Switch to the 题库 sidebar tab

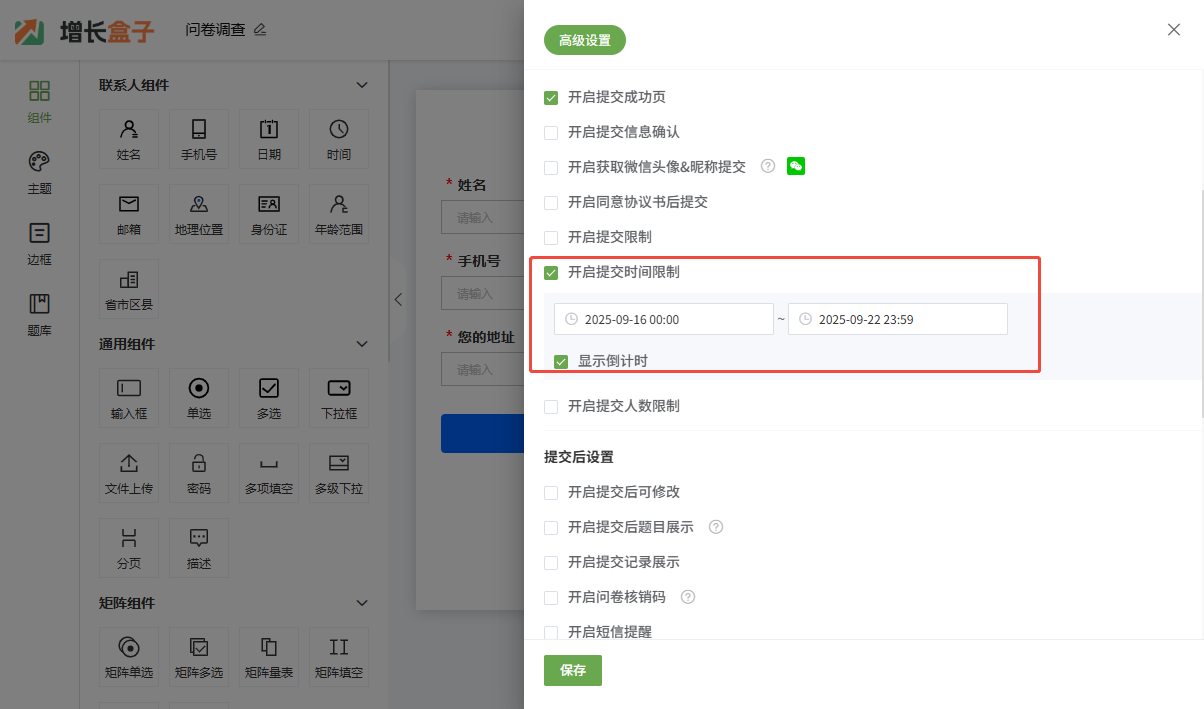[x=39, y=313]
